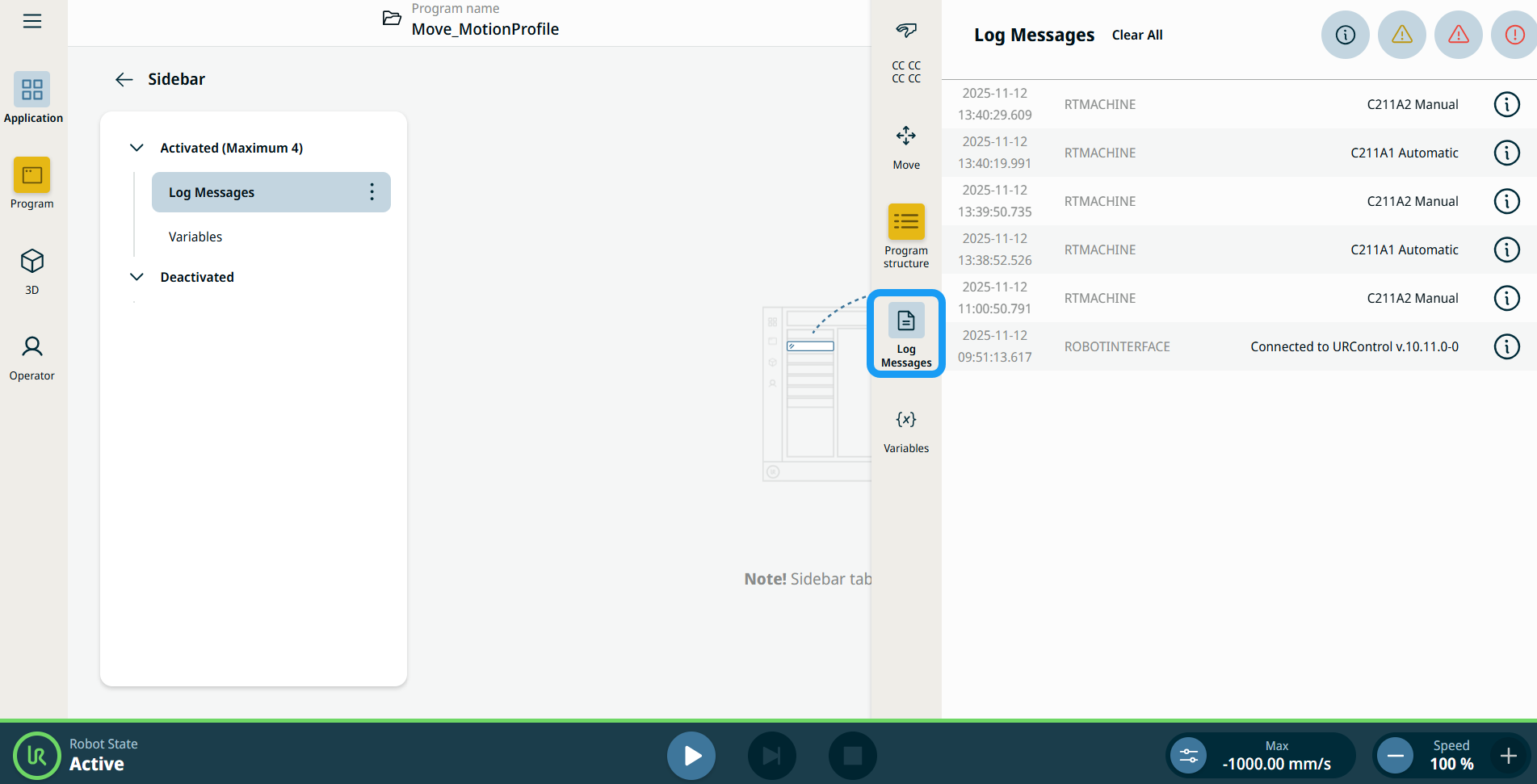The image size is (1537, 784).
Task: Open the Operator screen
Action: [x=32, y=357]
